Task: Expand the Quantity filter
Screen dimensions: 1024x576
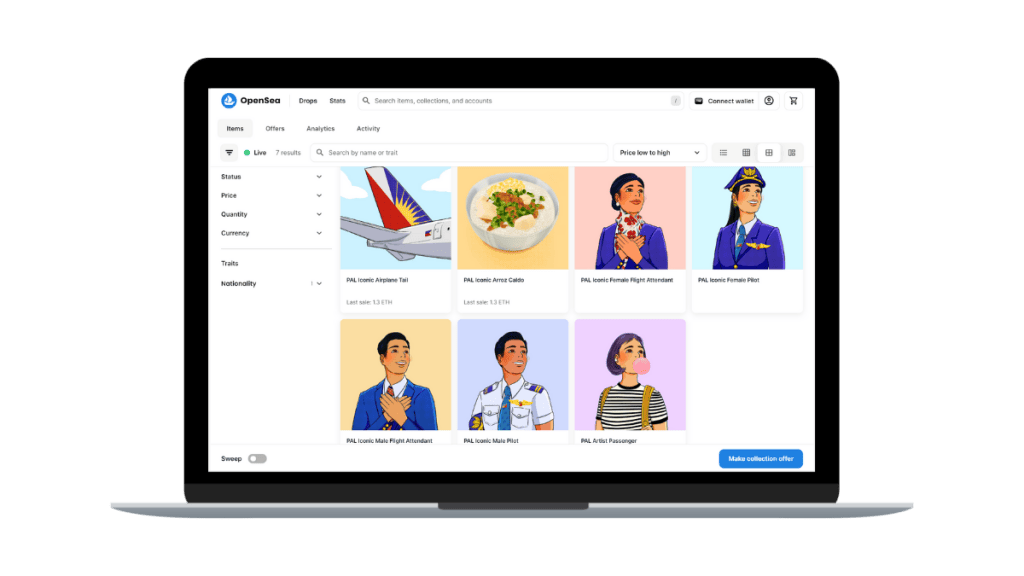Action: coord(271,214)
